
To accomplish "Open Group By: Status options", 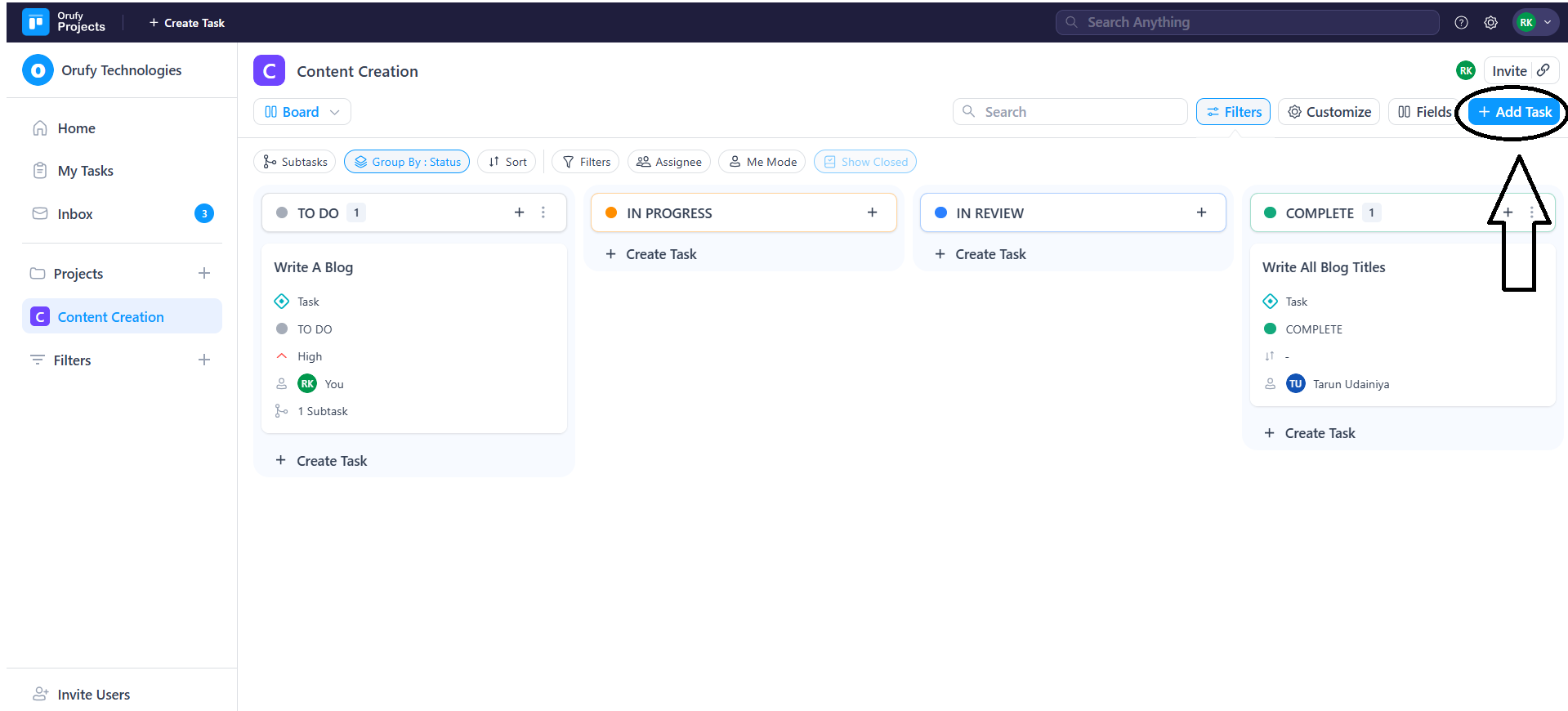I will coord(406,162).
